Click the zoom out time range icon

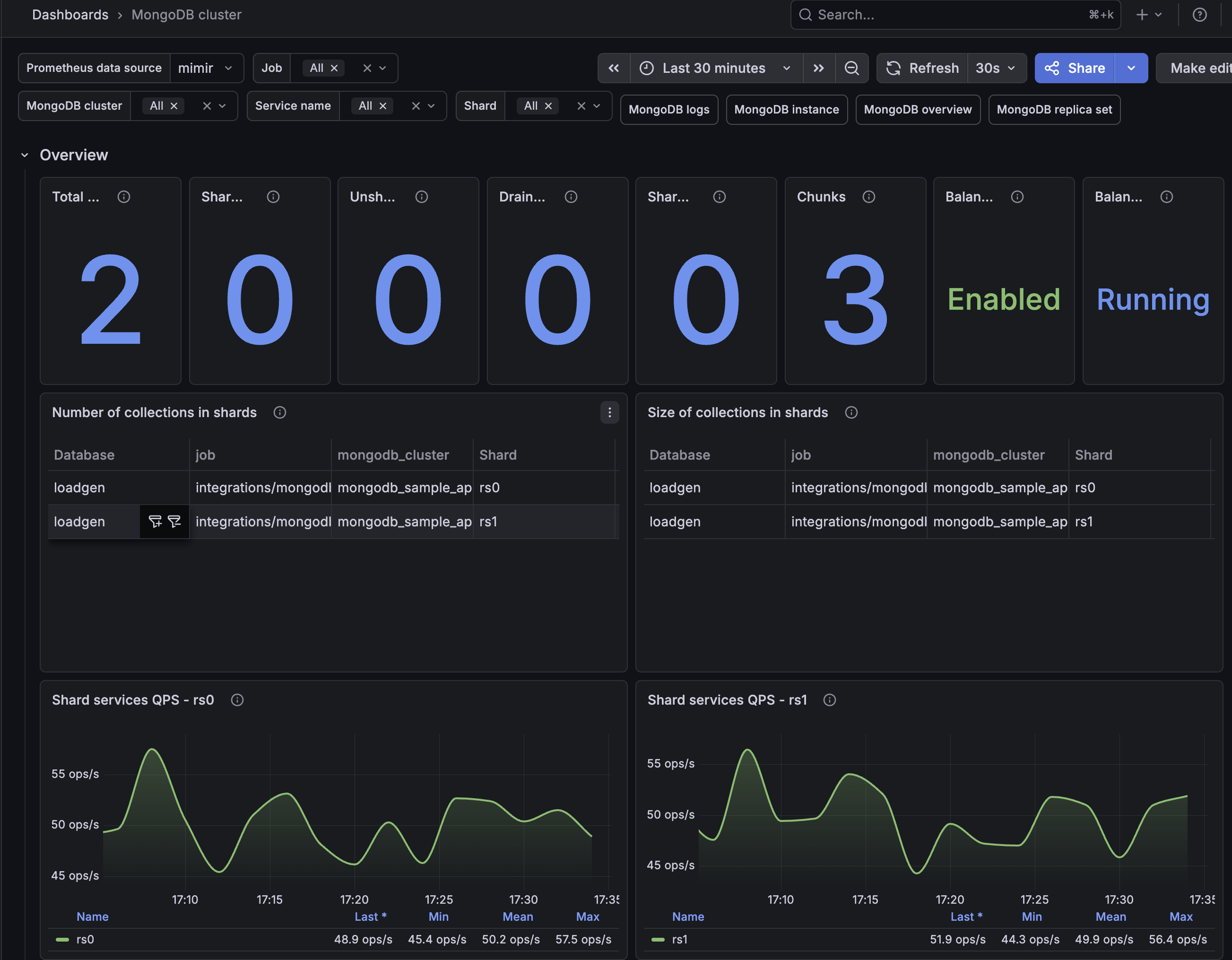851,68
